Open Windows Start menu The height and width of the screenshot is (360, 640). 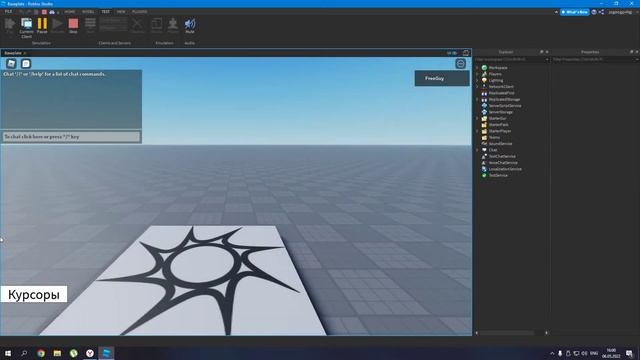pyautogui.click(x=8, y=353)
